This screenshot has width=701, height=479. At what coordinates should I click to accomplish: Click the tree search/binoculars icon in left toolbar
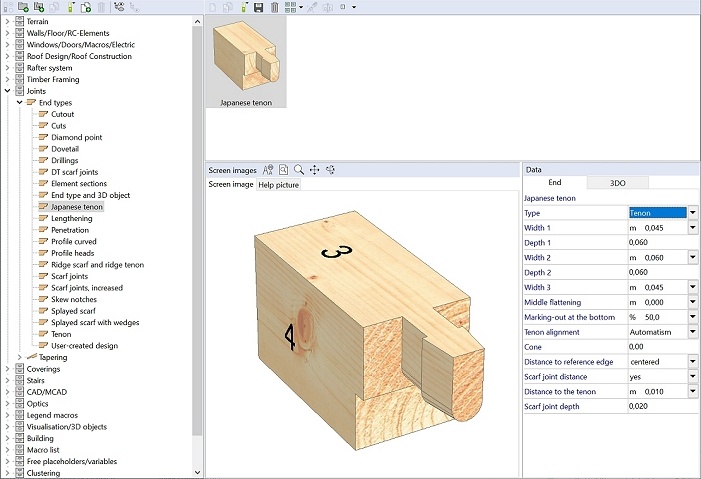coord(119,6)
